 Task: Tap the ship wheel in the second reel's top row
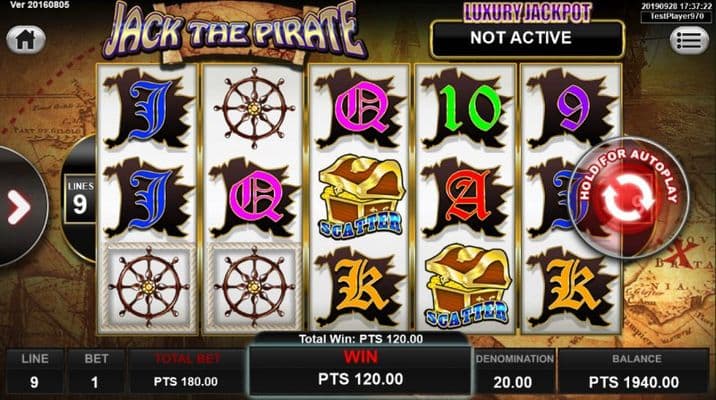point(254,108)
